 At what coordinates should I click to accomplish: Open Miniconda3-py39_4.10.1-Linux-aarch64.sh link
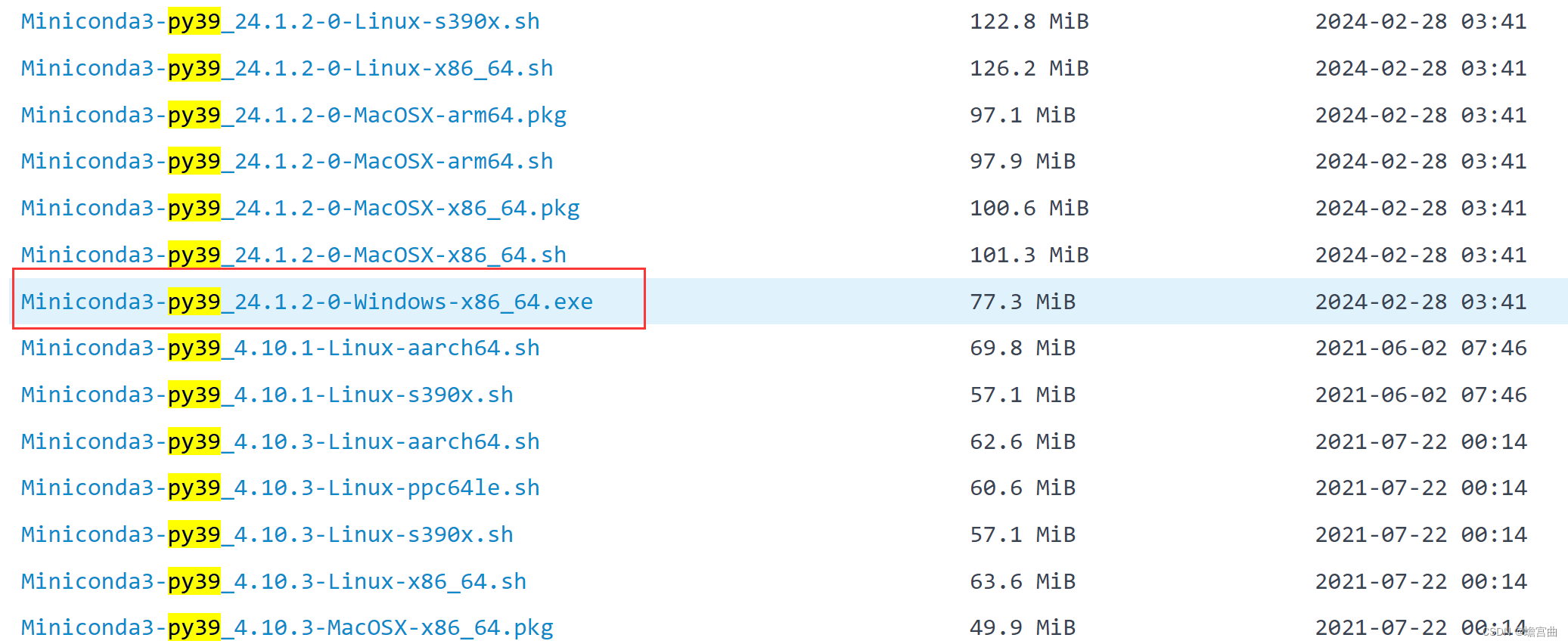[281, 348]
